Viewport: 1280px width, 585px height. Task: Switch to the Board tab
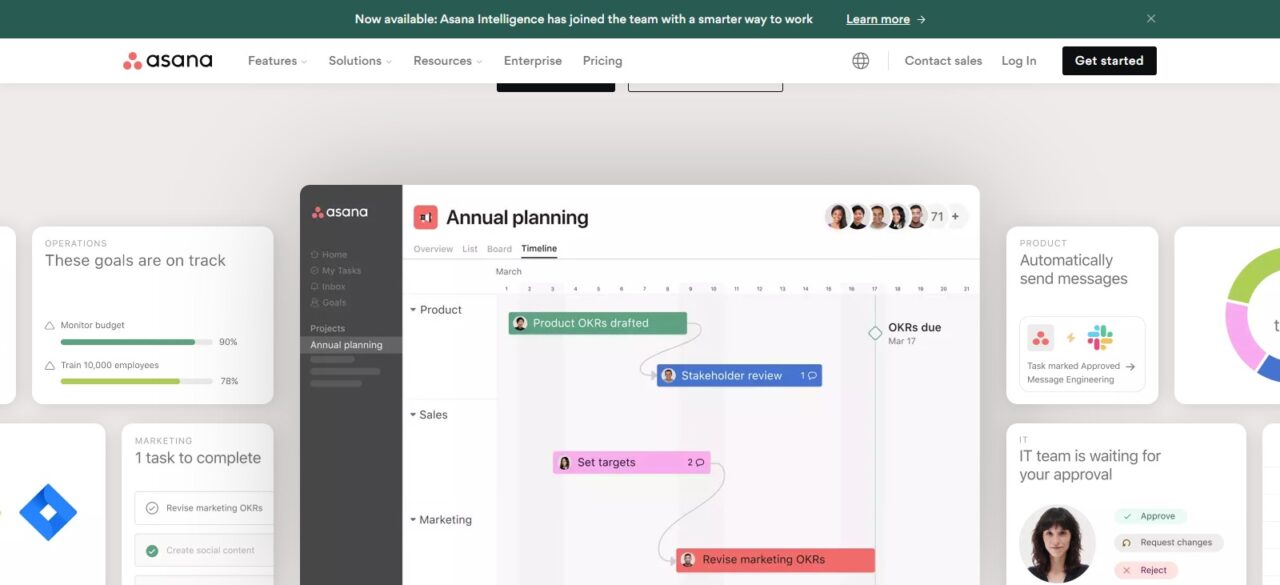[499, 249]
